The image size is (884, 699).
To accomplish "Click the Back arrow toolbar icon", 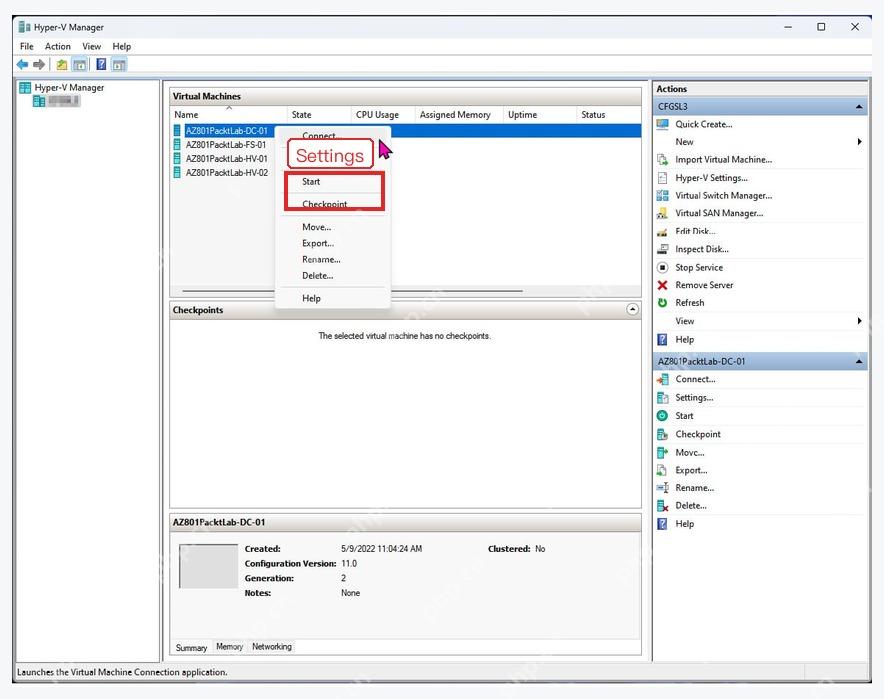I will point(23,65).
